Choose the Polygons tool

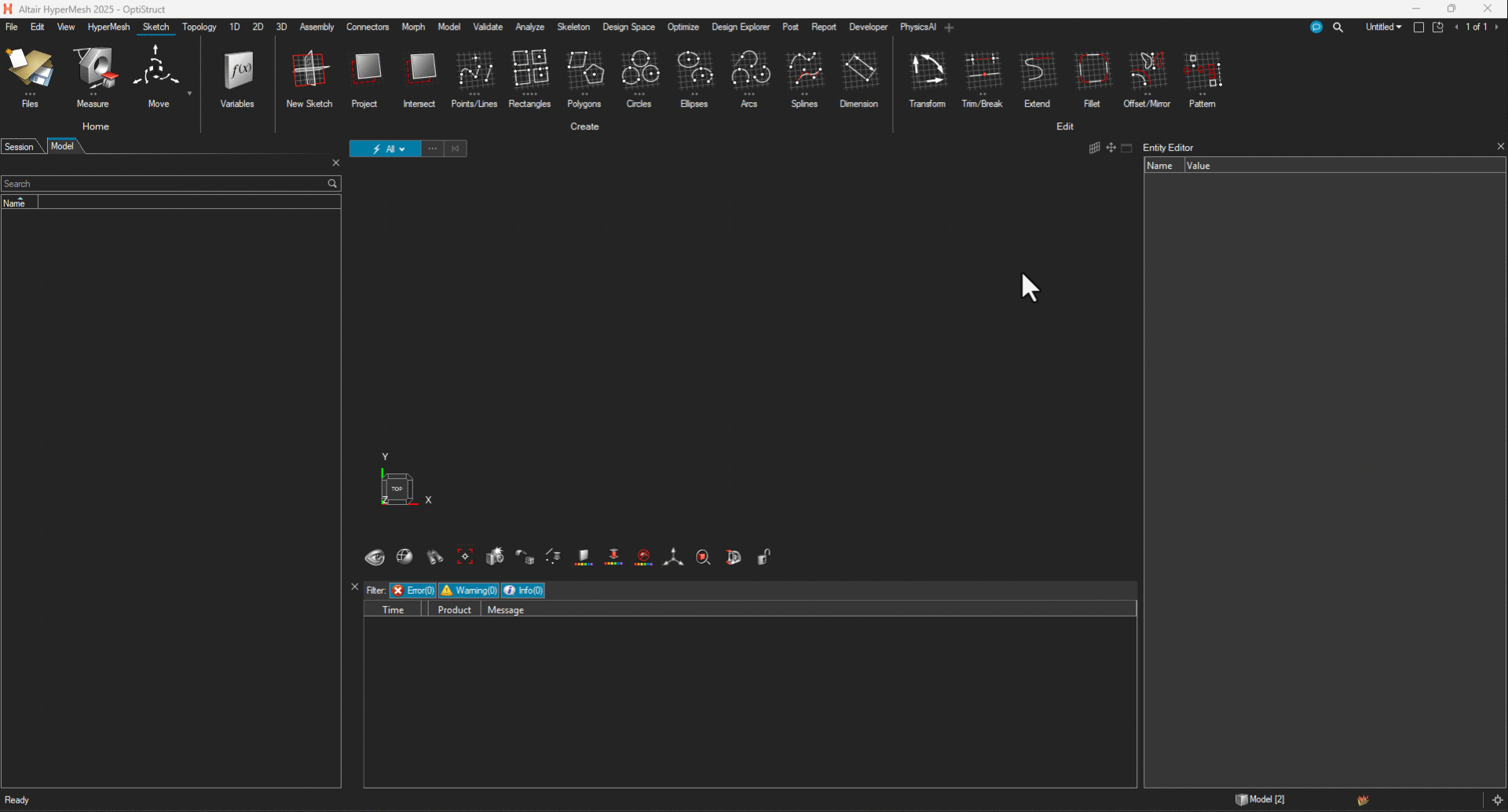pyautogui.click(x=584, y=77)
